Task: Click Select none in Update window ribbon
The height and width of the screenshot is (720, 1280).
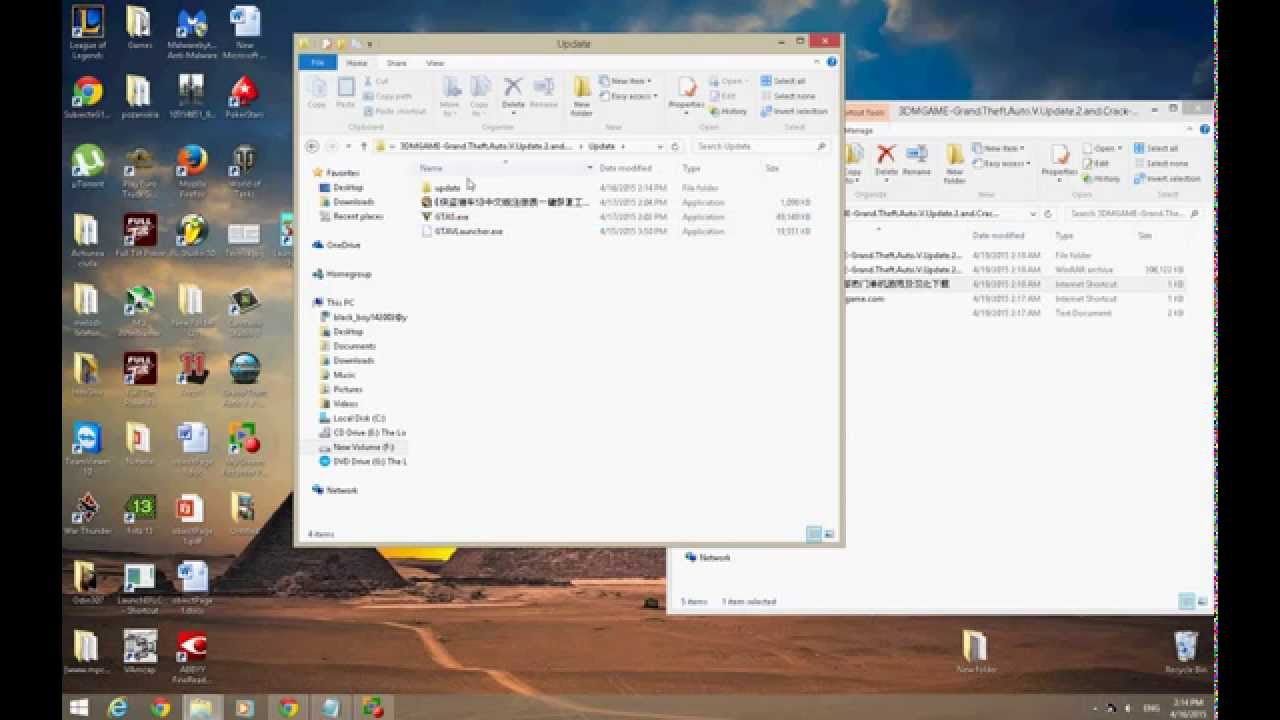Action: tap(786, 96)
